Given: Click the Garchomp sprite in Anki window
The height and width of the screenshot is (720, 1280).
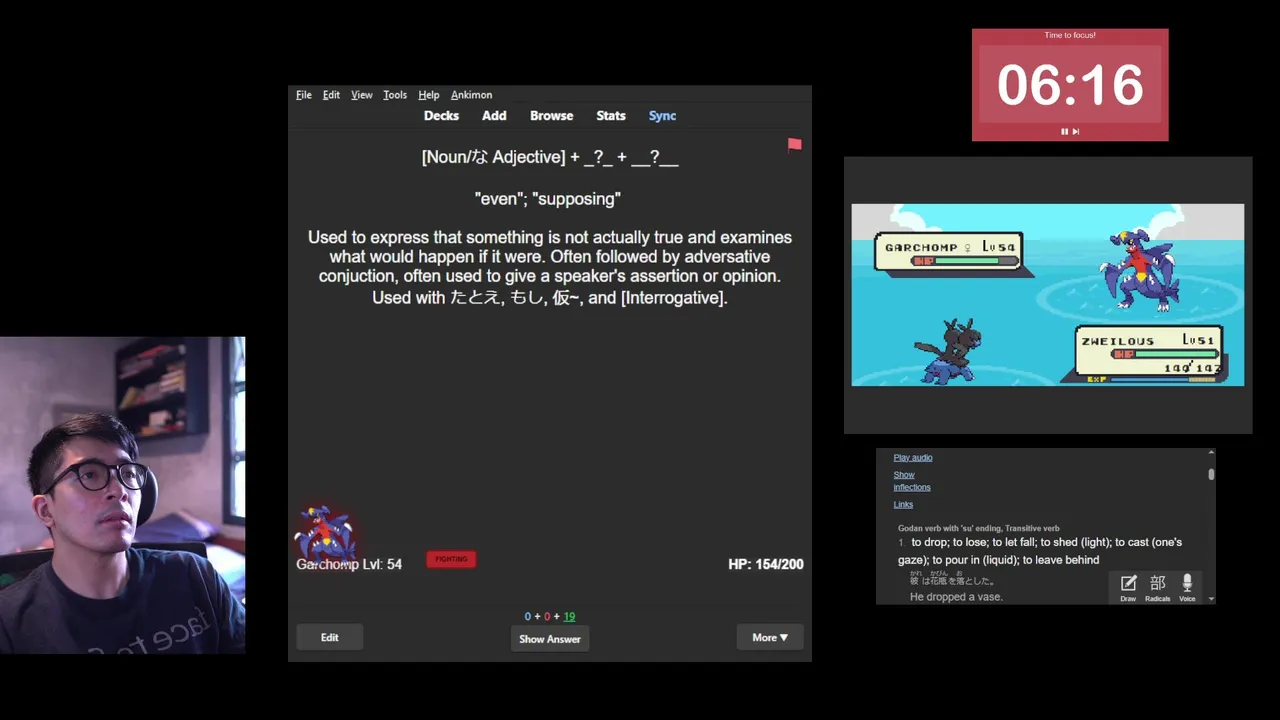Looking at the screenshot, I should click(324, 533).
